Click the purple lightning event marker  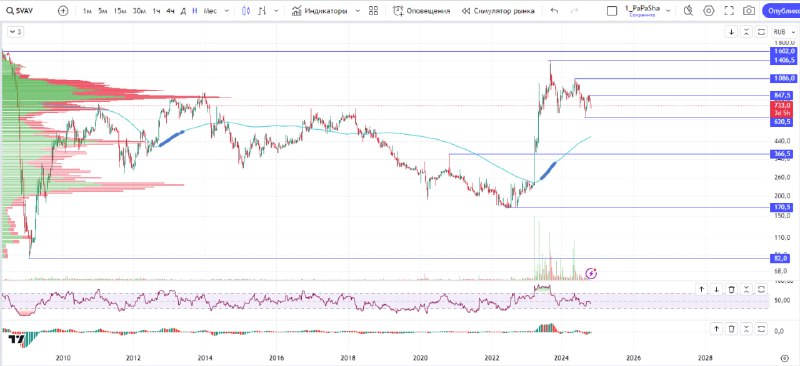pyautogui.click(x=591, y=274)
